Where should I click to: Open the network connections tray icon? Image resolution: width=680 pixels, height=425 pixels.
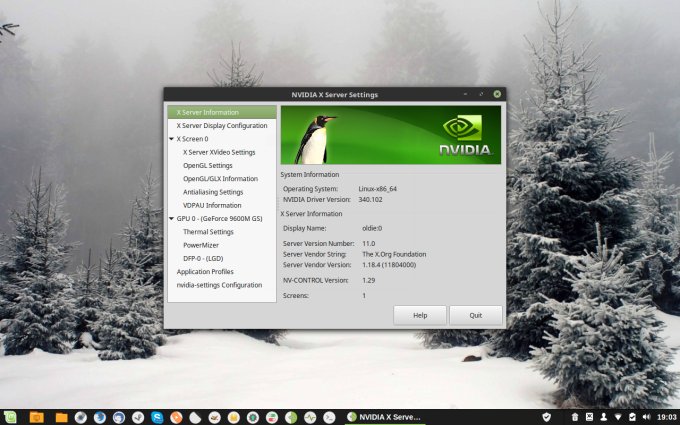point(618,417)
